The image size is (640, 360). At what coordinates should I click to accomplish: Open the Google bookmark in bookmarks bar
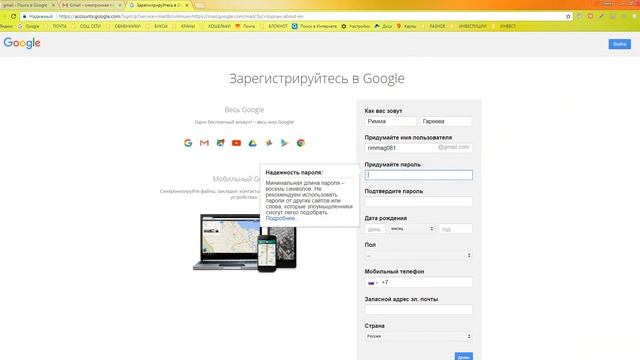click(x=29, y=26)
